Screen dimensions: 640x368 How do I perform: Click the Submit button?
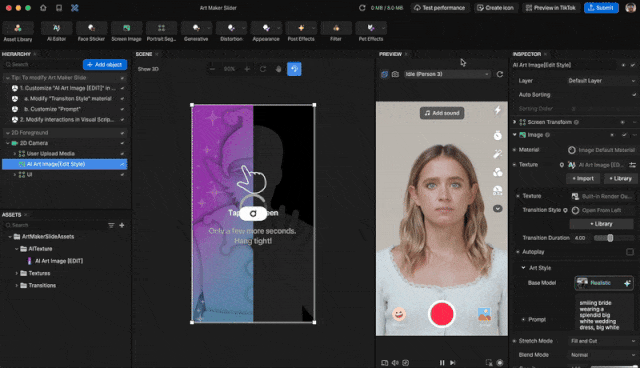click(601, 8)
